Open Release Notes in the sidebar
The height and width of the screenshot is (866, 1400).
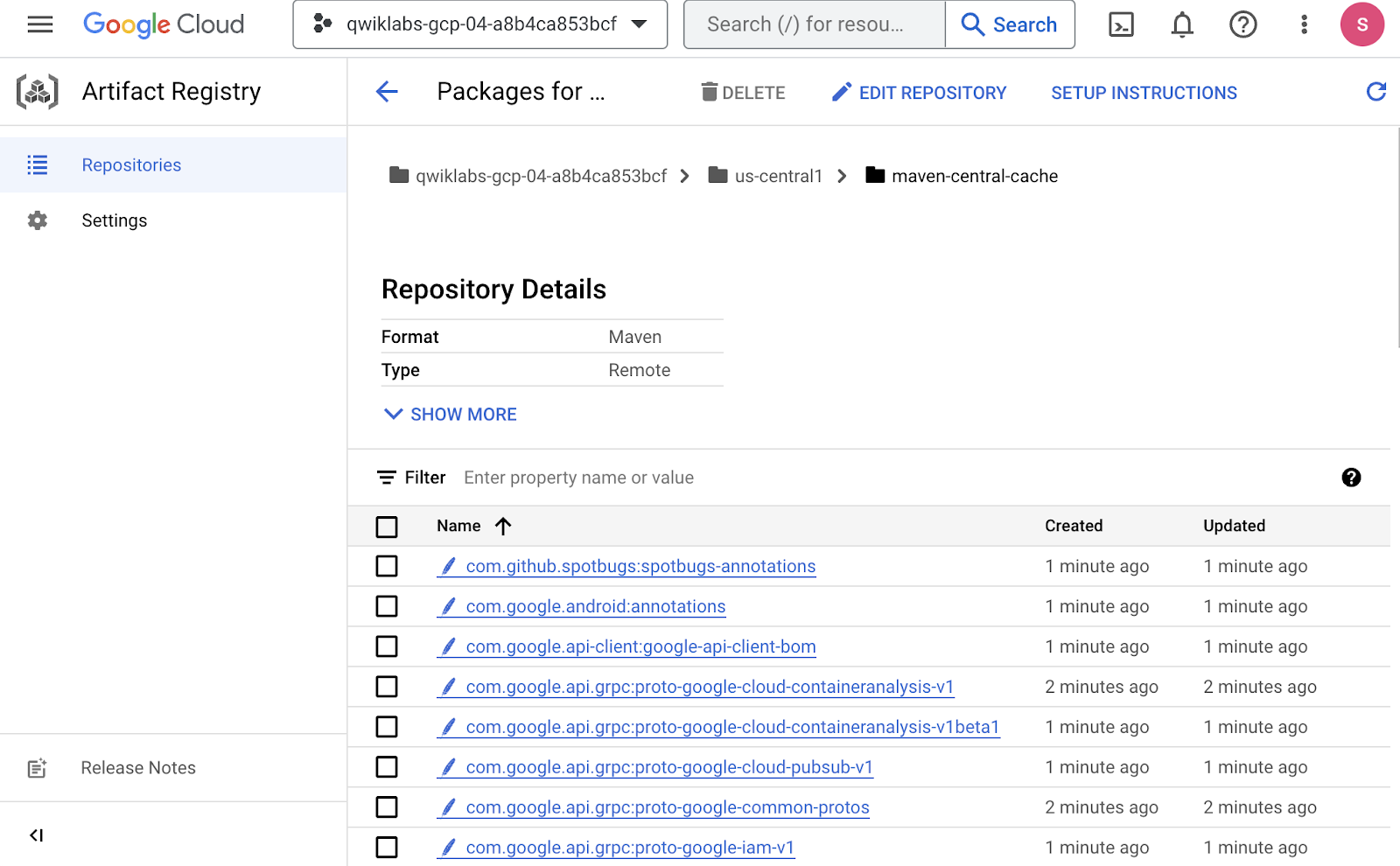click(x=173, y=768)
